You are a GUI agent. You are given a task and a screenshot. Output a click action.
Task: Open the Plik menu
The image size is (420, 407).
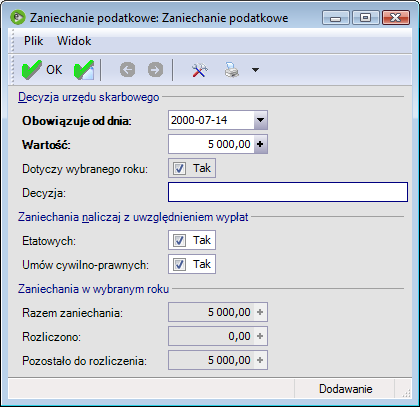point(33,41)
